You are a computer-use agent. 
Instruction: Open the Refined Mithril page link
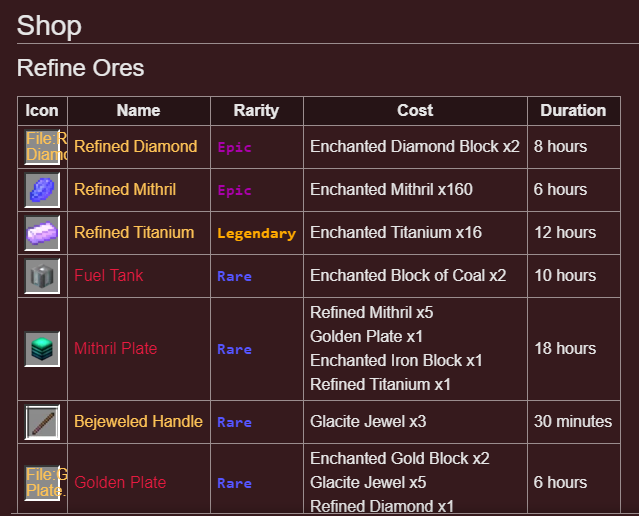[125, 189]
